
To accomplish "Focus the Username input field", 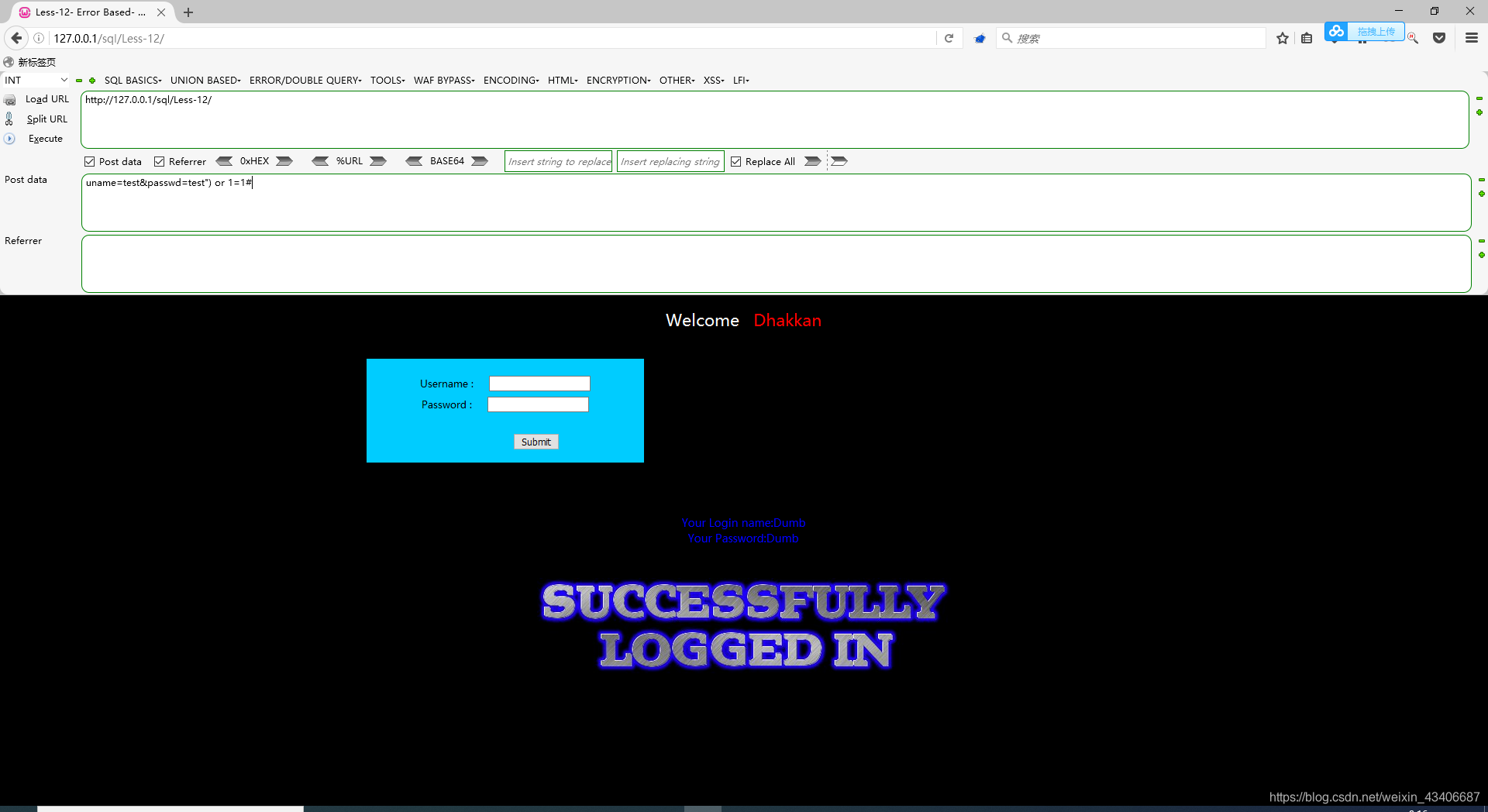I will [539, 384].
